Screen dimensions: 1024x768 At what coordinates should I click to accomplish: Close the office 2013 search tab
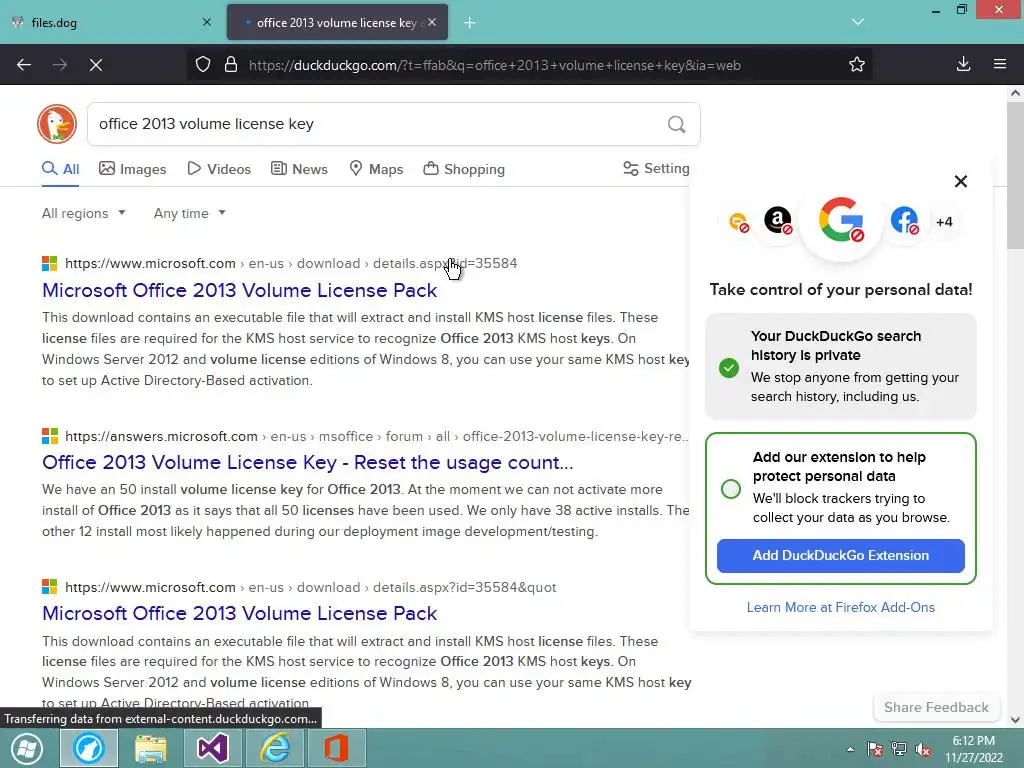click(432, 22)
